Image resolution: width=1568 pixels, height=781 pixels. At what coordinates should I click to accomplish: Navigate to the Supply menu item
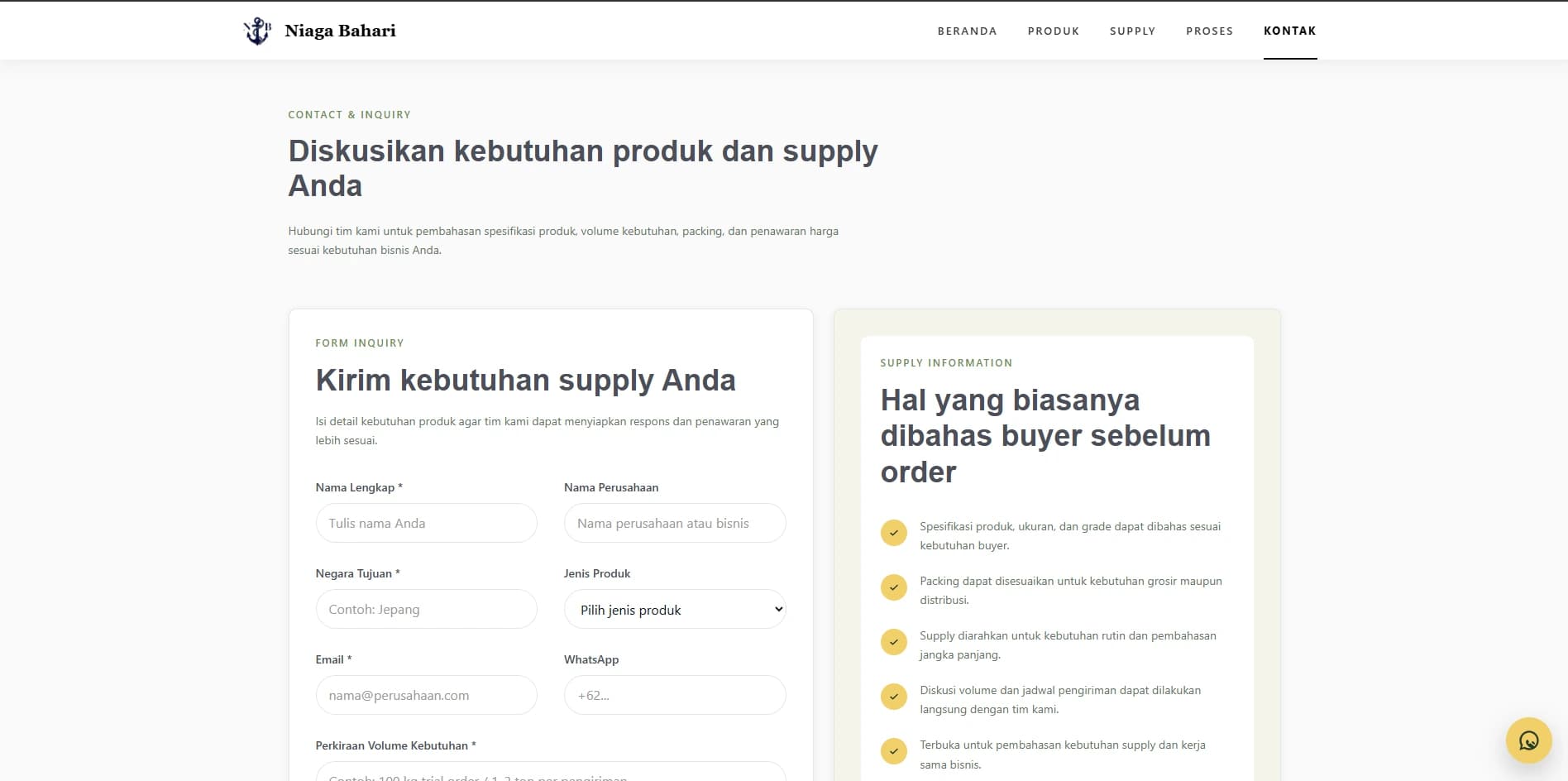tap(1132, 31)
